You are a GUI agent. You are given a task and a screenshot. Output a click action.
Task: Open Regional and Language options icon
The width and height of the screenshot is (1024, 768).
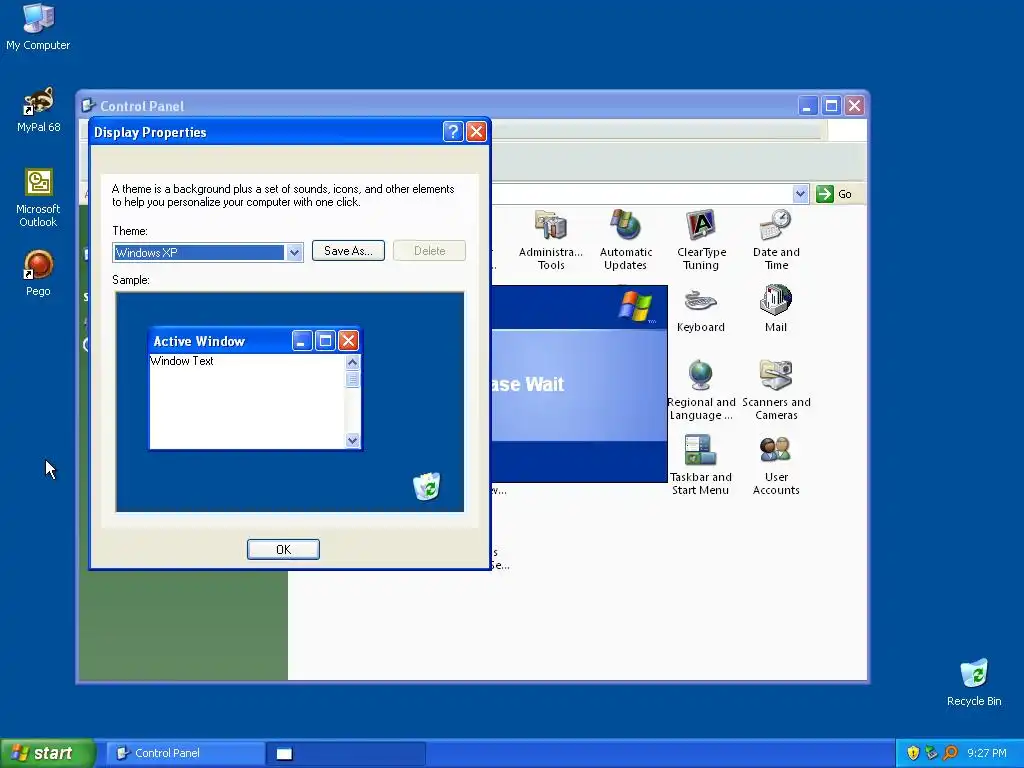point(701,390)
